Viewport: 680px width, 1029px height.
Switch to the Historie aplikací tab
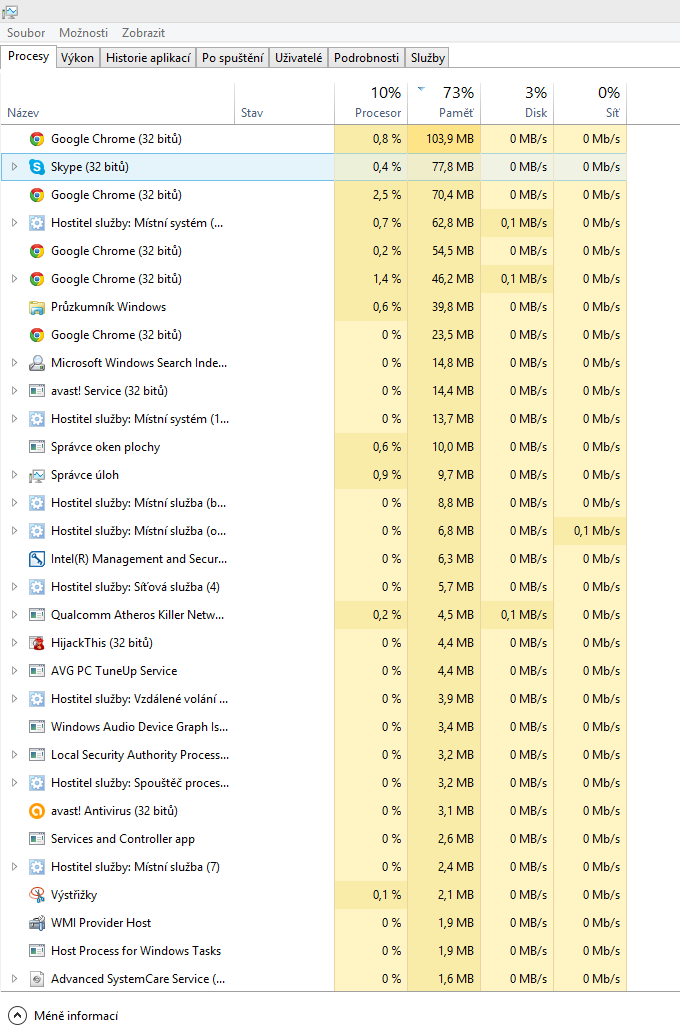[148, 58]
